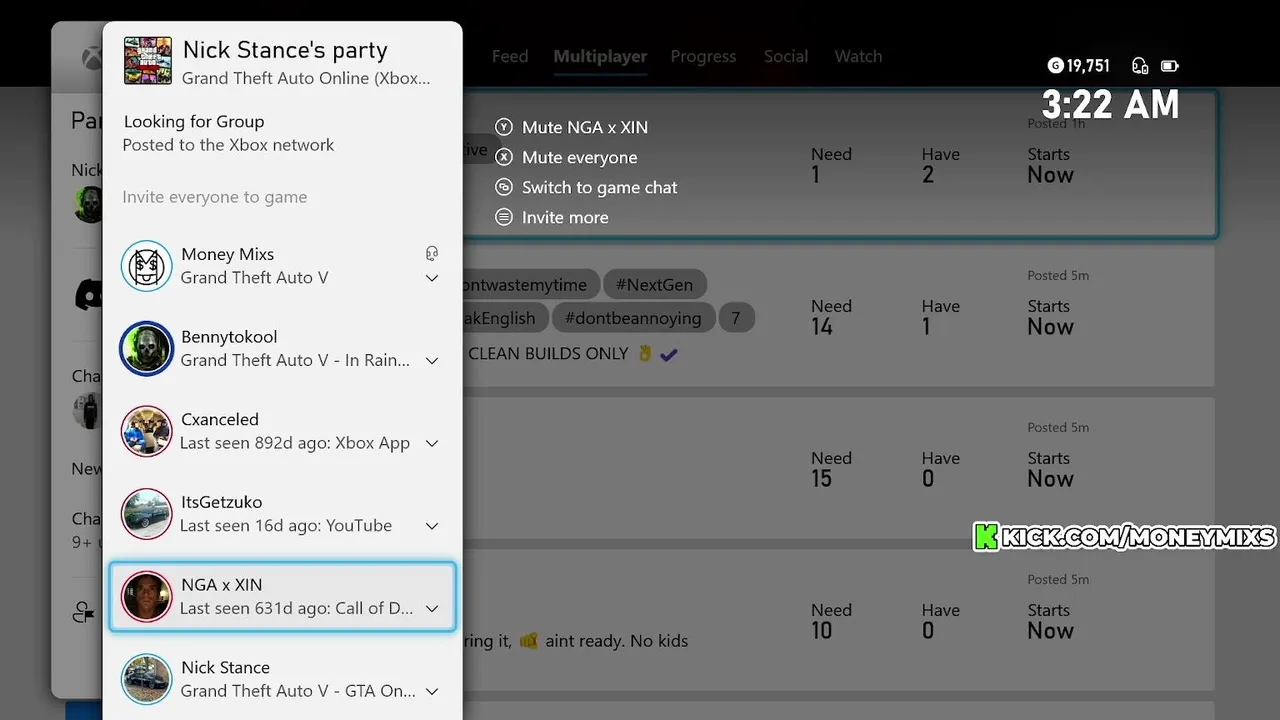This screenshot has width=1280, height=720.
Task: Open Money Mixs profile avatar
Action: (x=146, y=266)
